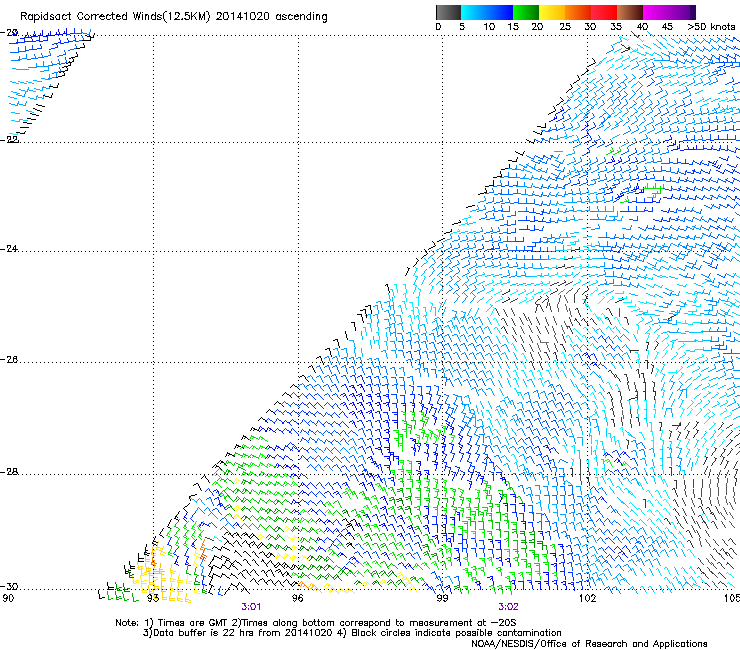Viewport: 740px width, 650px height.
Task: Click the brown 35-40 knots legend segment
Action: coord(630,12)
